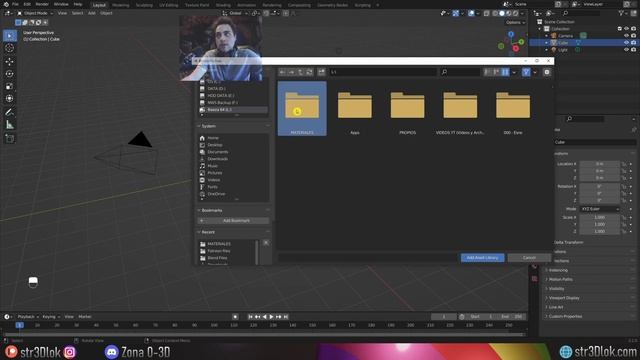Hide Camera in outliner via eye icon
The image size is (640, 360).
pyautogui.click(x=627, y=36)
